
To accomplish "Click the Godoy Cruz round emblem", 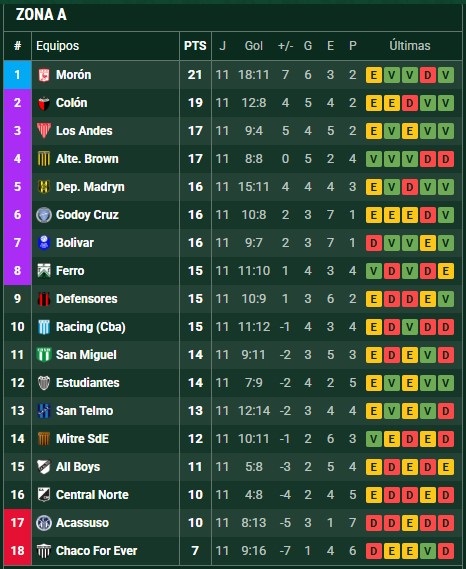I will 44,215.
